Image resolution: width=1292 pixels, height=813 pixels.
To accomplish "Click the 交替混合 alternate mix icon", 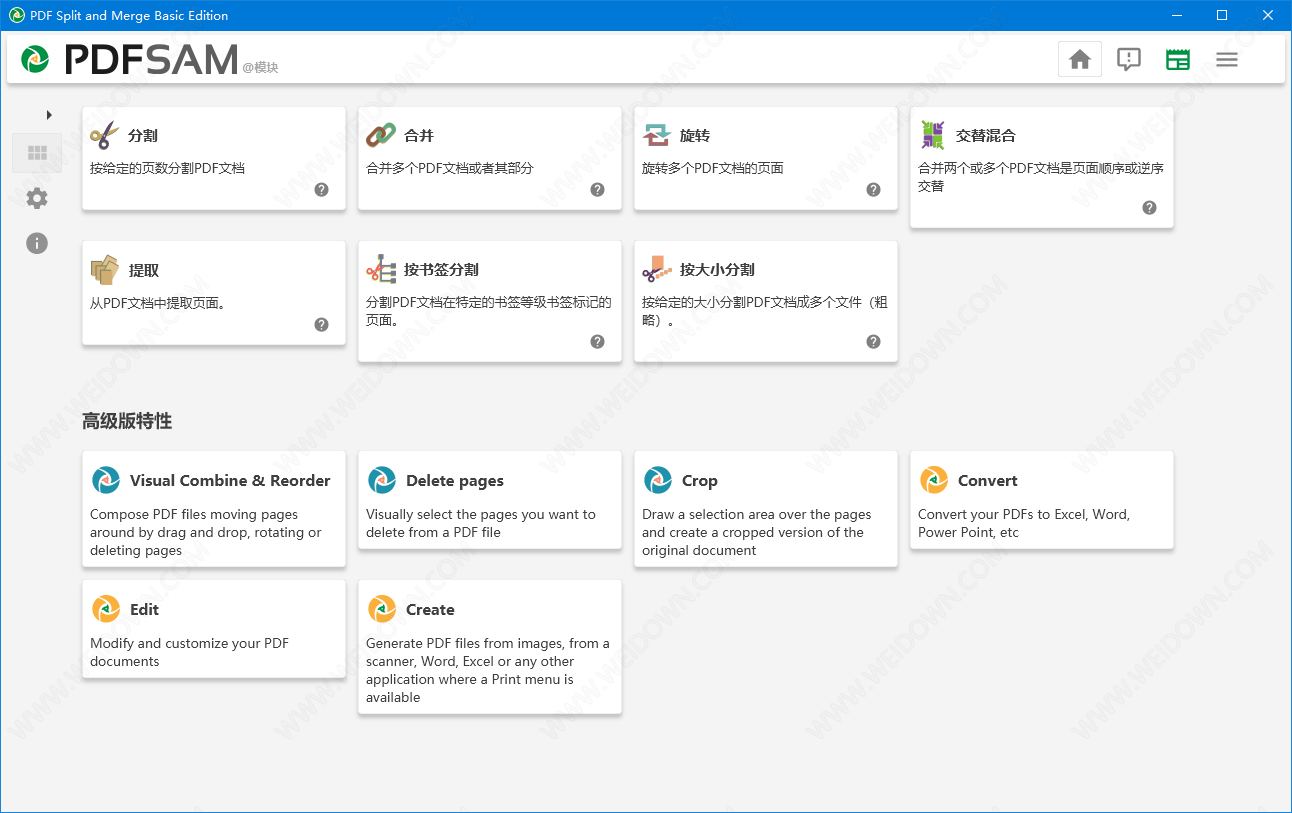I will 932,135.
